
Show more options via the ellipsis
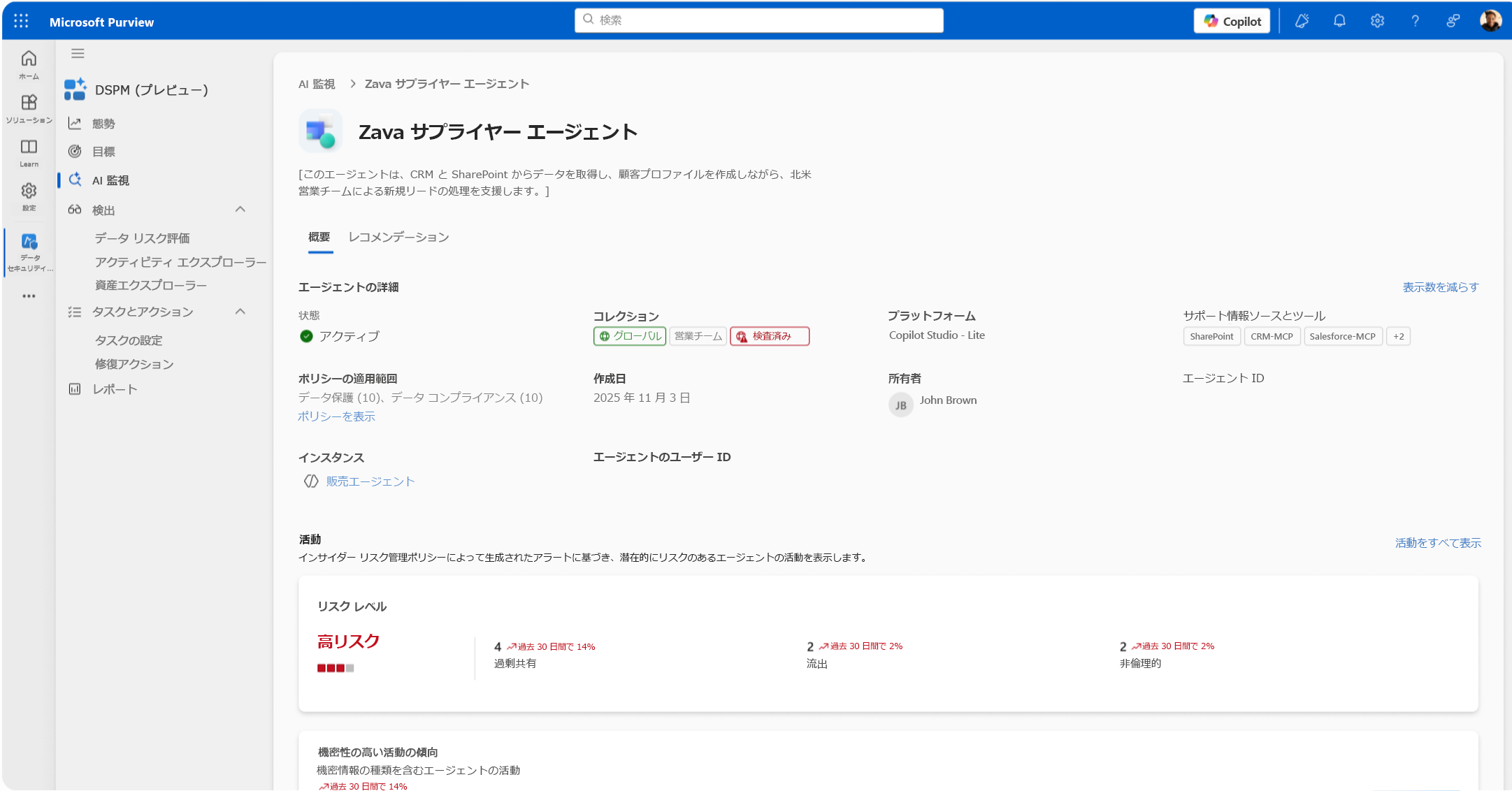tap(29, 296)
